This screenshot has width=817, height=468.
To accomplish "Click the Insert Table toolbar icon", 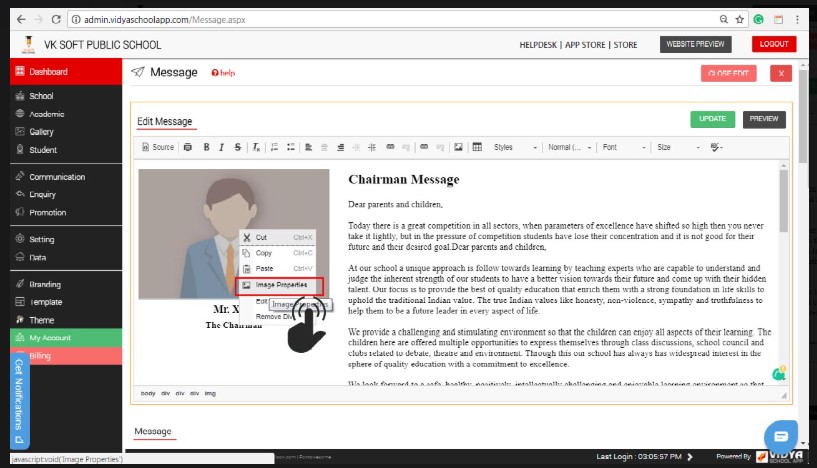I will pos(477,147).
